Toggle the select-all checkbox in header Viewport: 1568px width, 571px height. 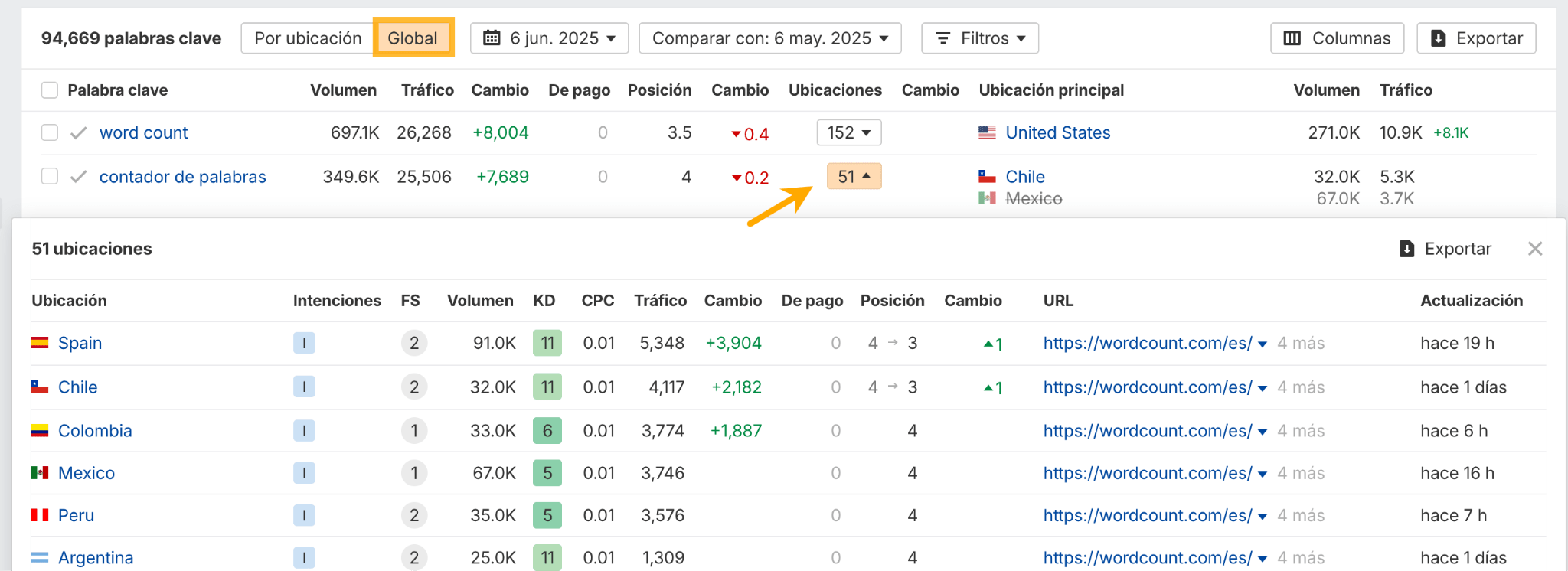[x=50, y=90]
